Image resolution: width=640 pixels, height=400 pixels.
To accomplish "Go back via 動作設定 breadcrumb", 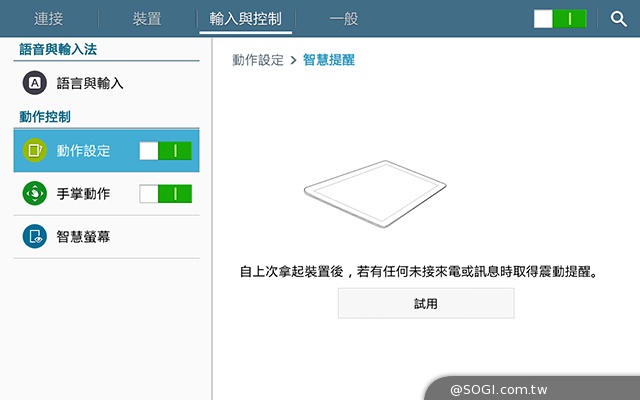I will pos(258,60).
